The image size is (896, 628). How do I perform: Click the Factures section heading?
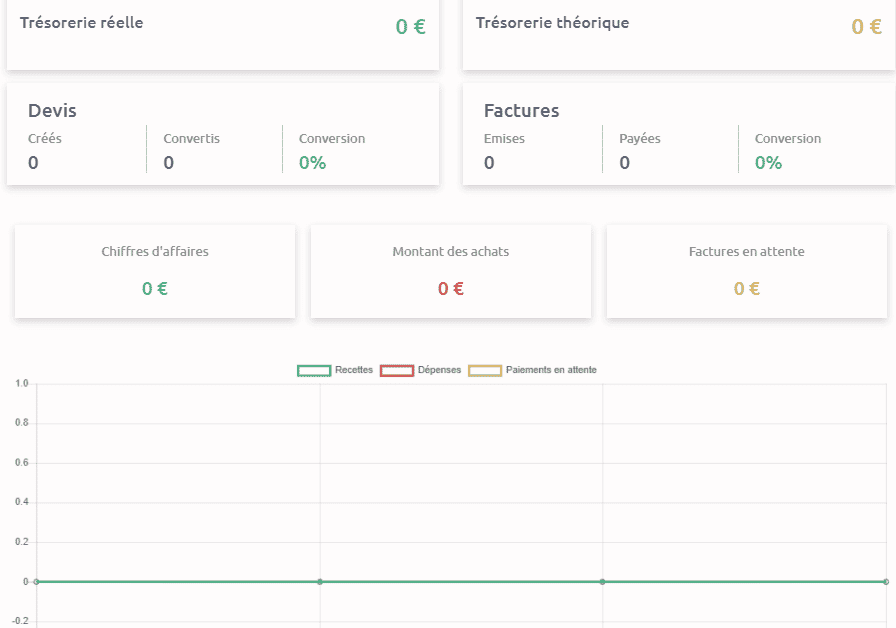click(521, 110)
